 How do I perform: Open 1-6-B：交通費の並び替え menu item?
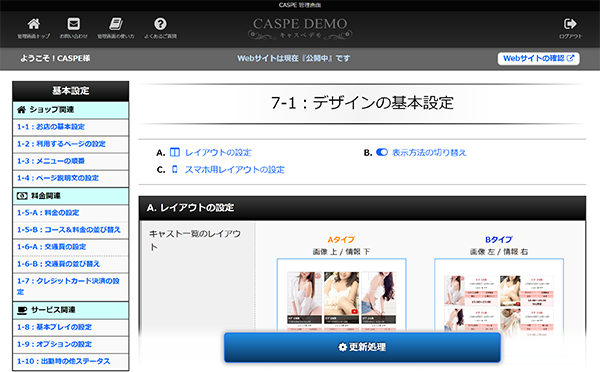click(x=71, y=264)
